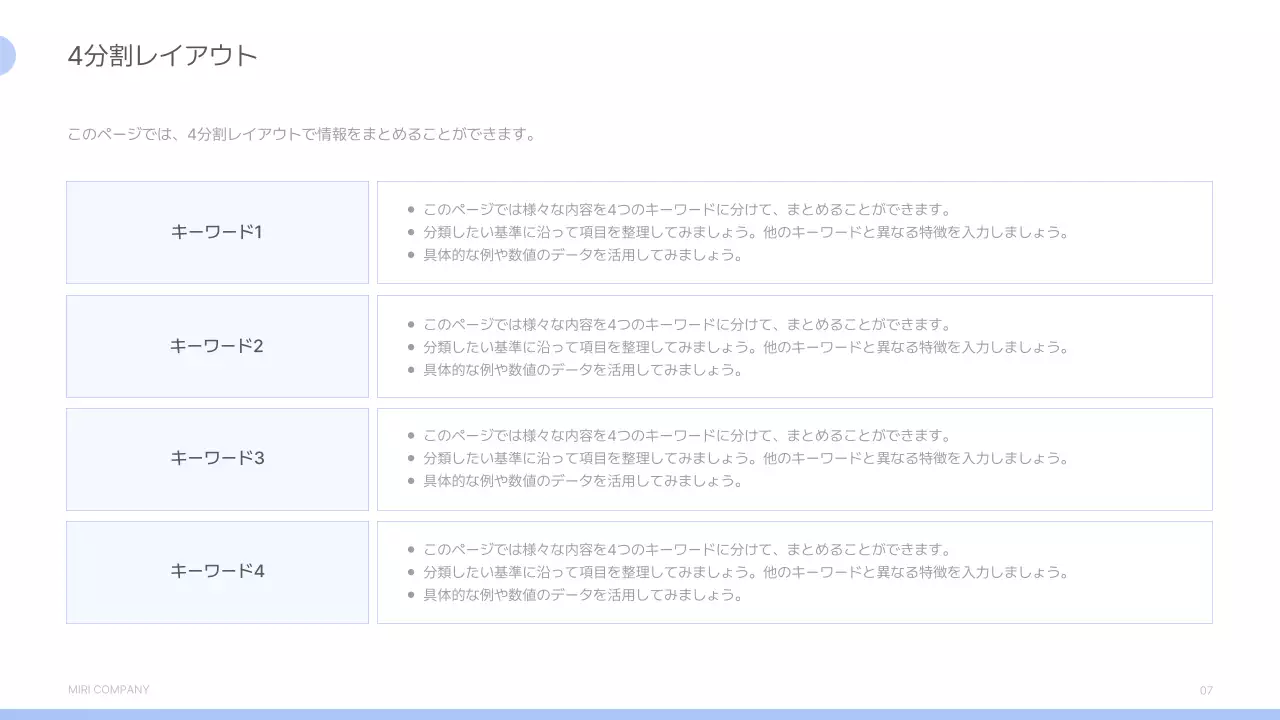Viewport: 1280px width, 720px height.
Task: Select second bullet line in キーワード1 description
Action: point(745,233)
